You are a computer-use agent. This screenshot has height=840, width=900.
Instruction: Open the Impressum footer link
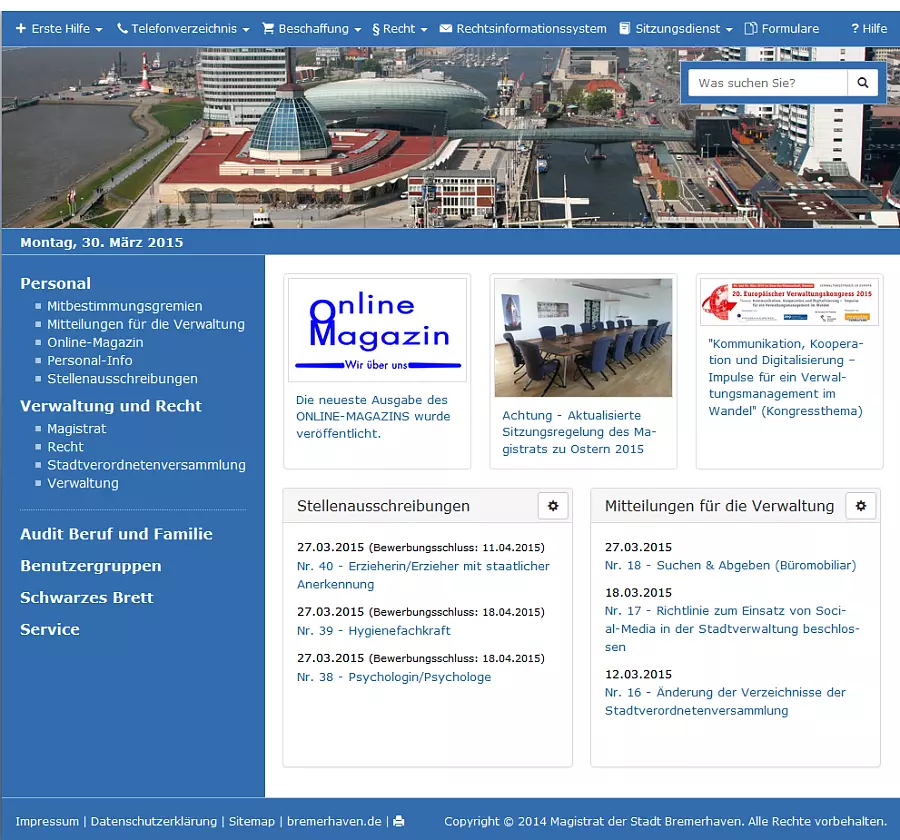coord(47,822)
